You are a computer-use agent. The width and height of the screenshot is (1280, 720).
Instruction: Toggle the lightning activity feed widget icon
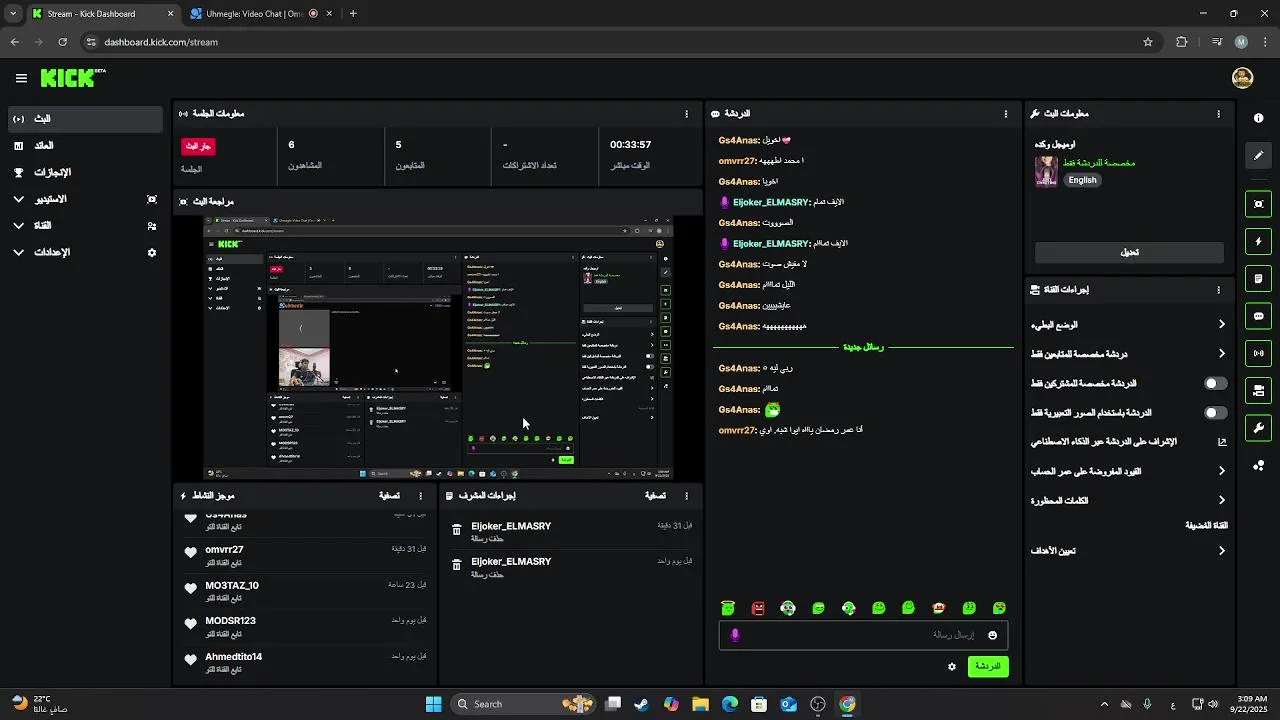(x=1258, y=241)
